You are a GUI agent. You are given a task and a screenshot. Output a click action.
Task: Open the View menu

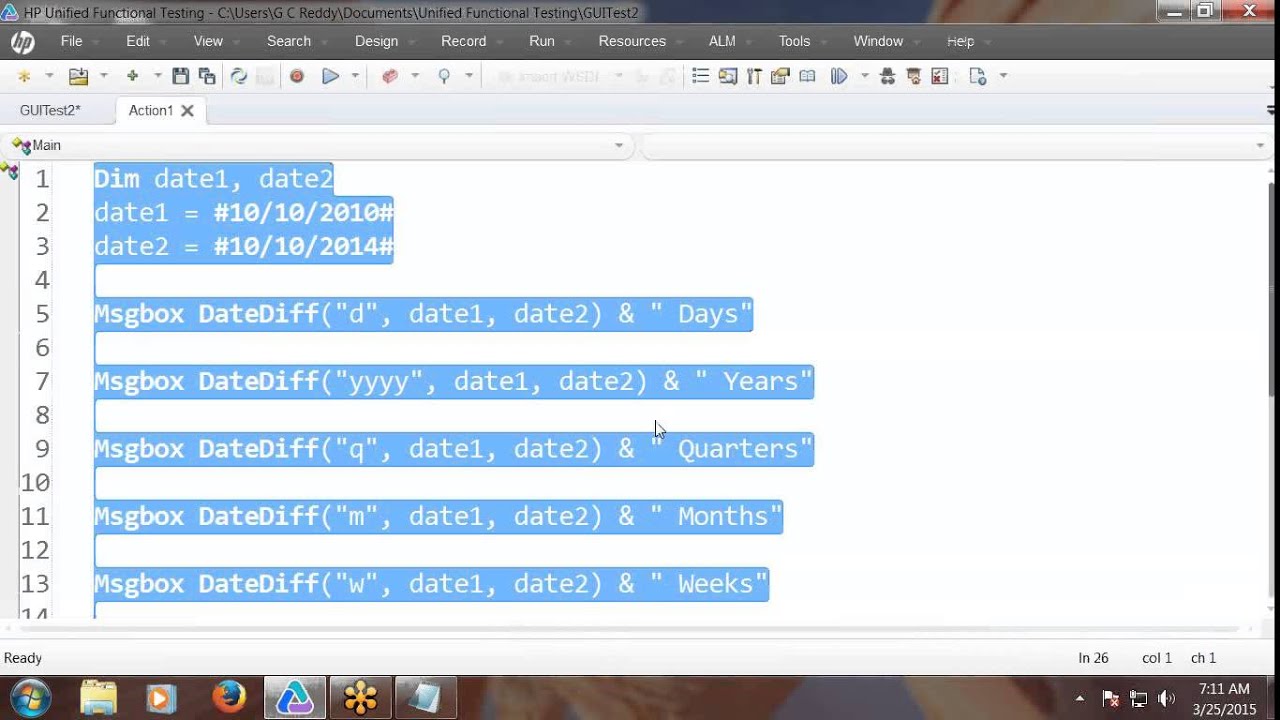(208, 41)
